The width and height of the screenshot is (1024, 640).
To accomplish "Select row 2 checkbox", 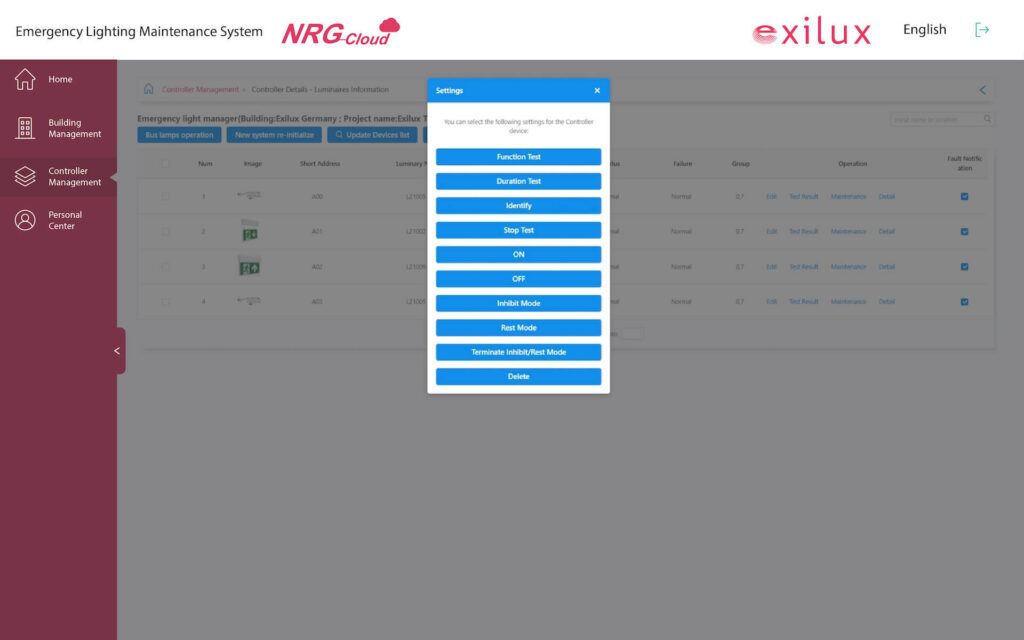I will tap(165, 232).
